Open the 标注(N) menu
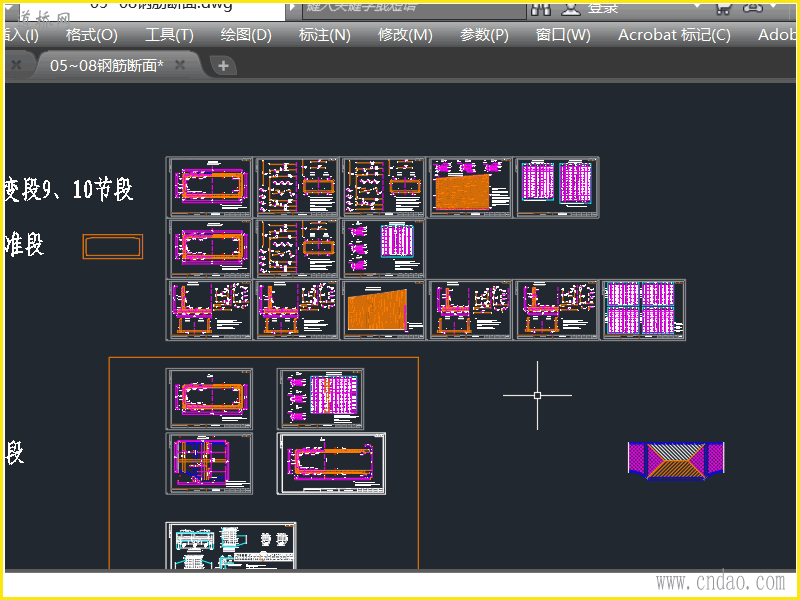The height and width of the screenshot is (600, 800). click(x=324, y=35)
